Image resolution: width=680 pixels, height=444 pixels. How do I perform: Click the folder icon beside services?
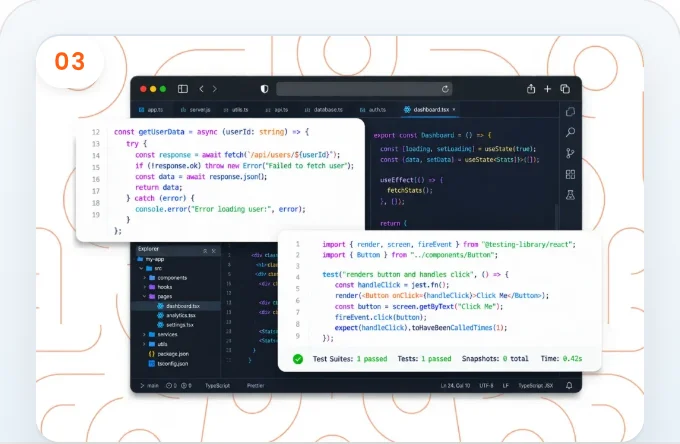(152, 335)
